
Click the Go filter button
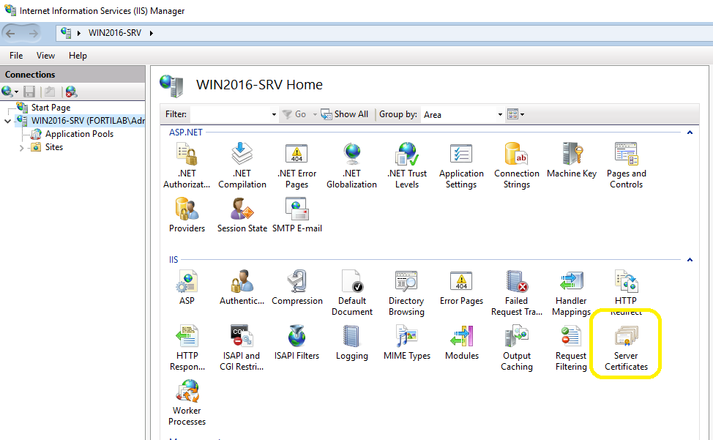294,114
